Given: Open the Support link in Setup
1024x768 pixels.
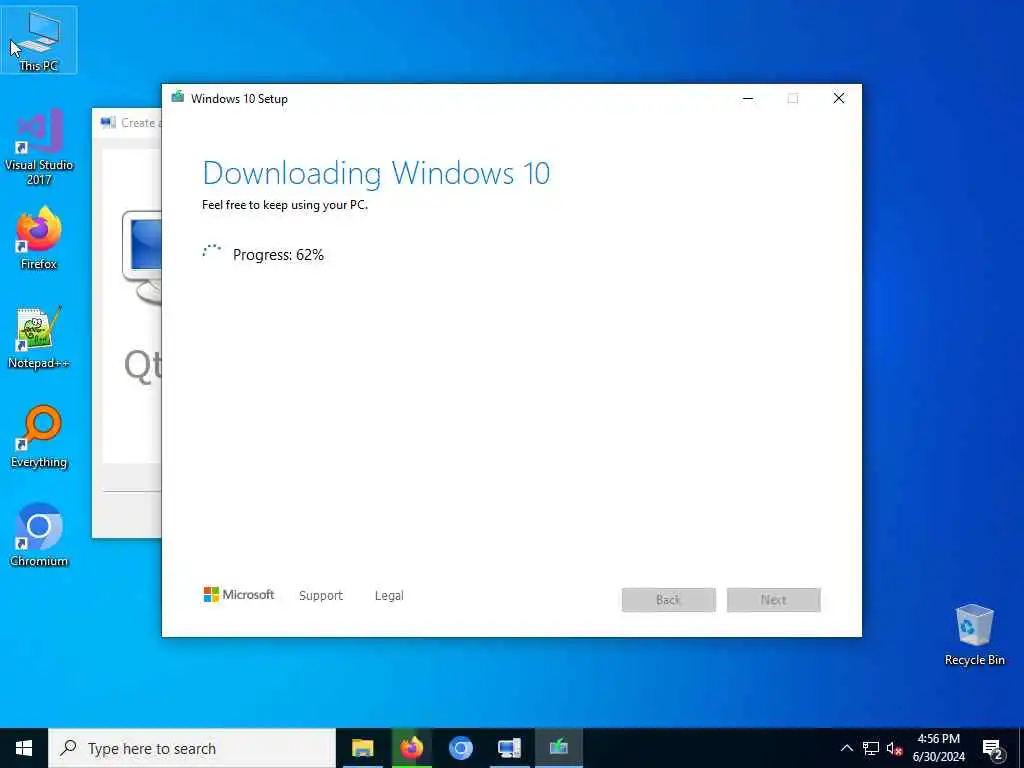Looking at the screenshot, I should tap(321, 596).
